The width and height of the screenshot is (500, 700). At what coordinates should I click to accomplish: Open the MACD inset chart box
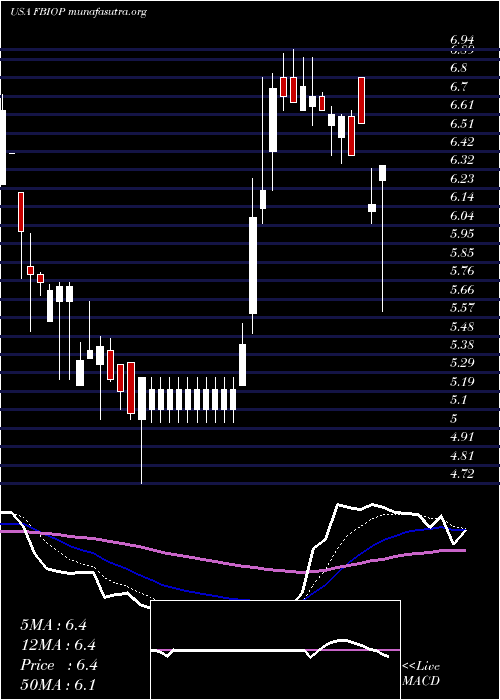[x=275, y=650]
